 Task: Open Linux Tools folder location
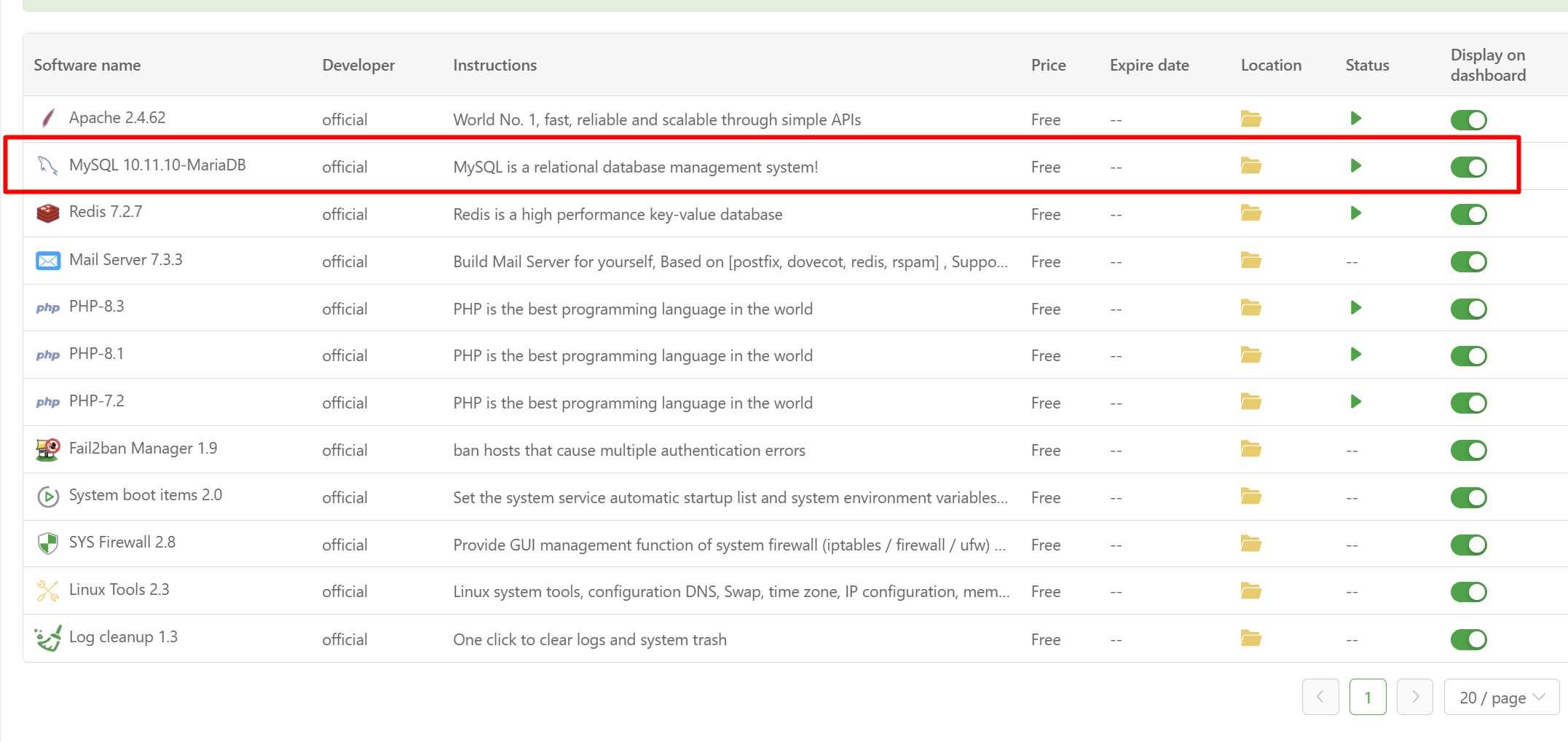click(1250, 591)
